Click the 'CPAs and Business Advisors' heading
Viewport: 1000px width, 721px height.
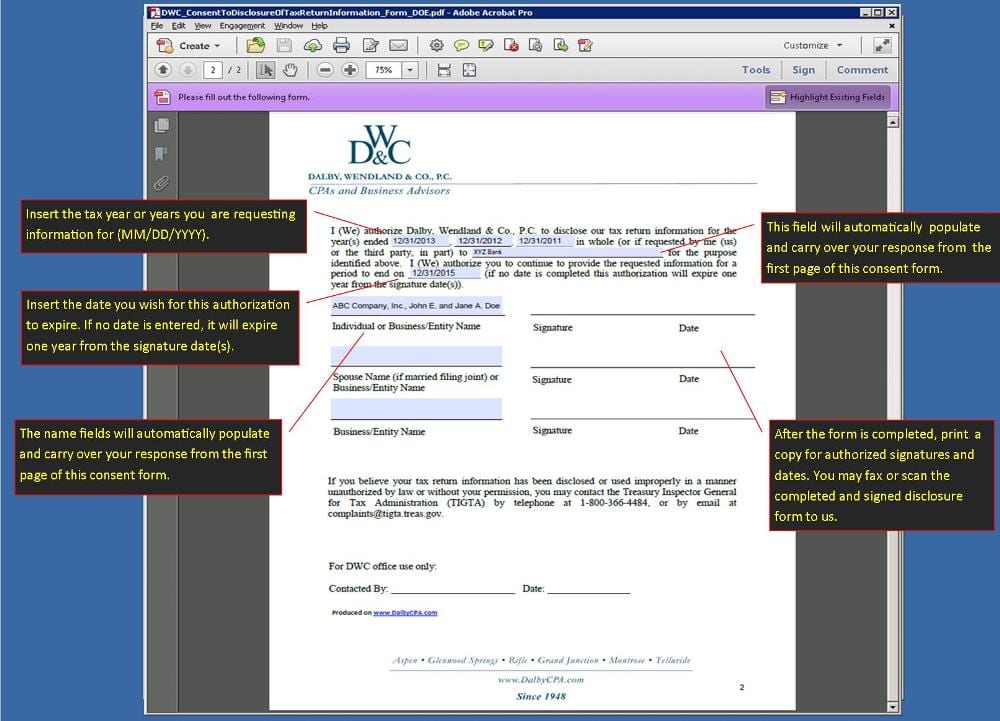coord(379,191)
